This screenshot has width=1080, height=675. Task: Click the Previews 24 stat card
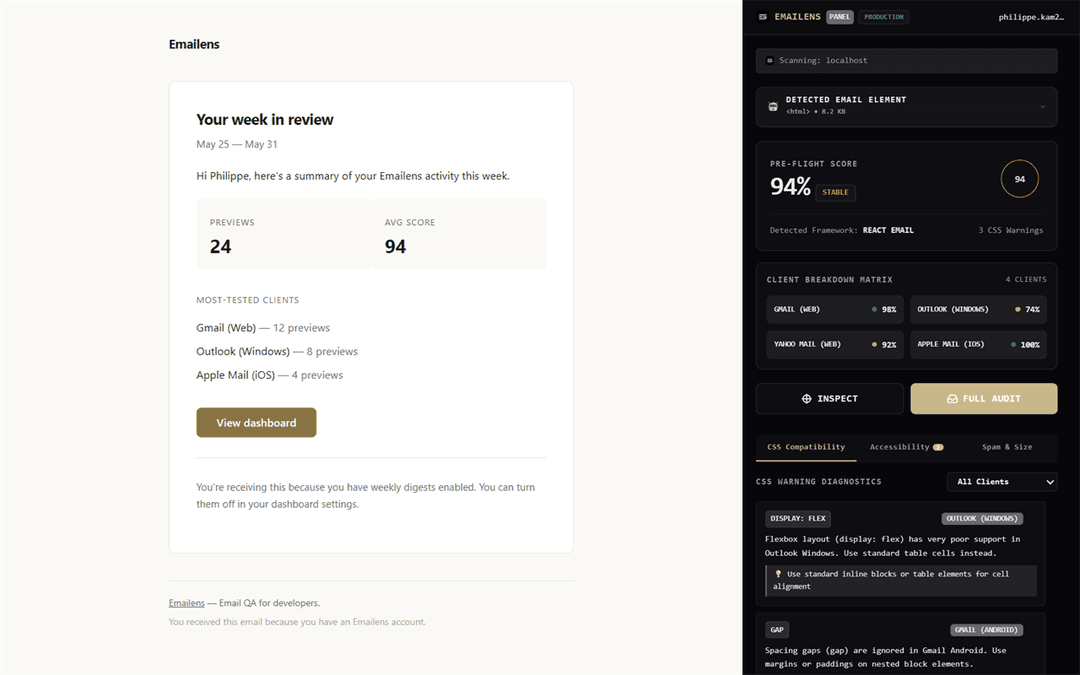click(284, 234)
